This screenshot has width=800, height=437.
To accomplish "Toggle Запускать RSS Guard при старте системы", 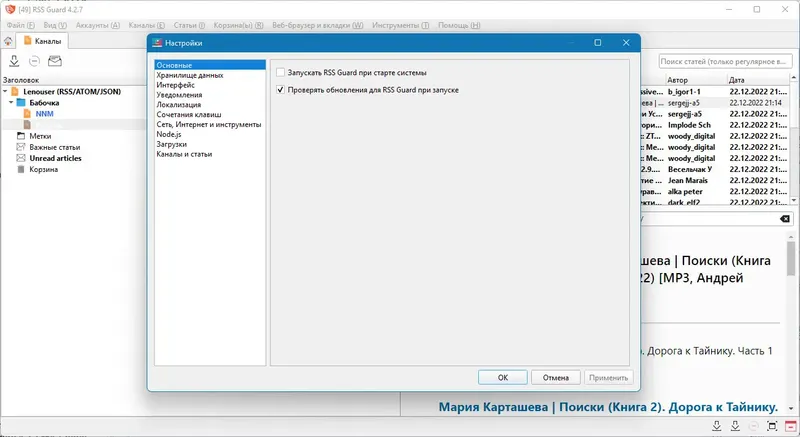I will [281, 73].
